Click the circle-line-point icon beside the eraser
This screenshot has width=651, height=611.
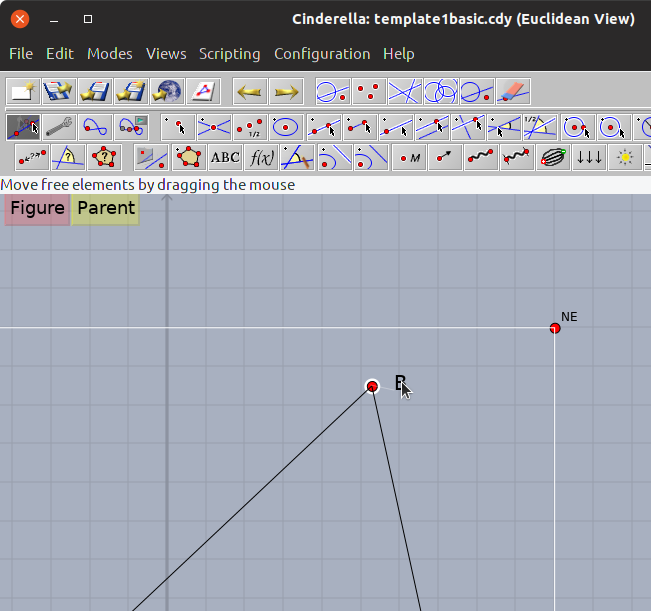(x=477, y=91)
